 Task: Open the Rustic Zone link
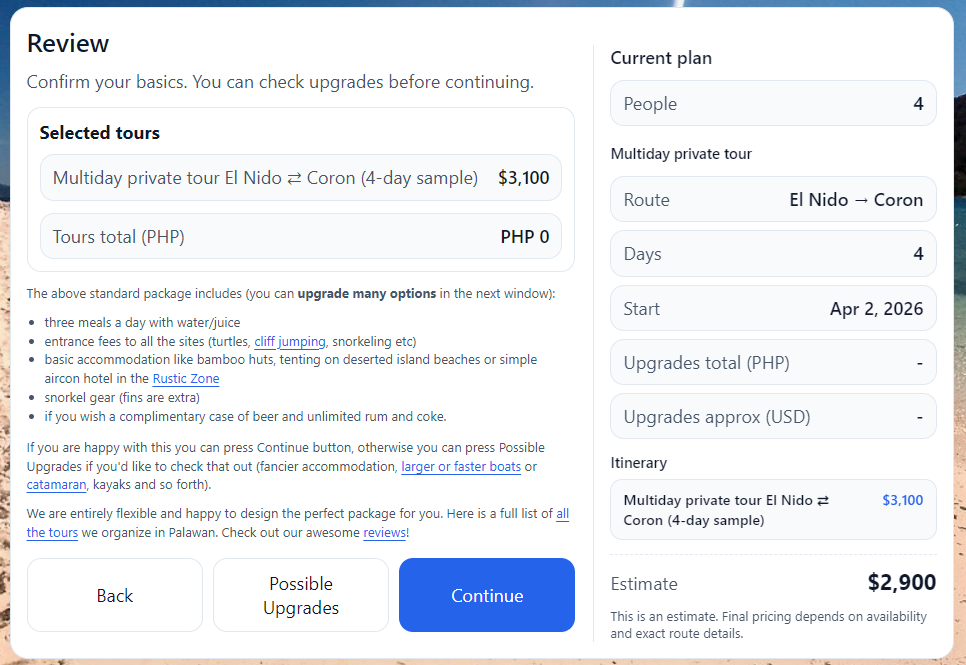point(186,379)
